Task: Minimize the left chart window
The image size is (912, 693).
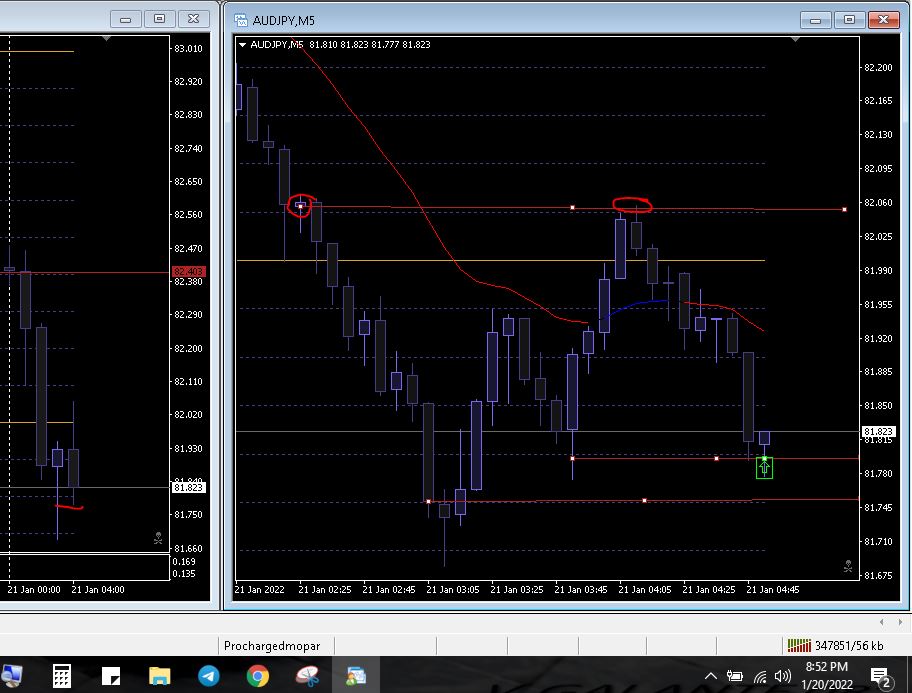Action: (125, 19)
